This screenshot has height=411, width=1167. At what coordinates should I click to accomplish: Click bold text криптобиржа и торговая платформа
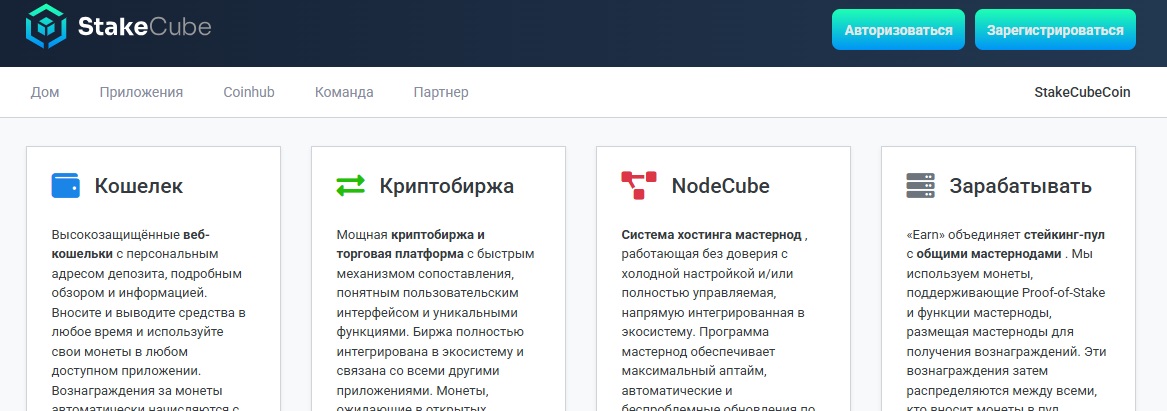tap(411, 244)
